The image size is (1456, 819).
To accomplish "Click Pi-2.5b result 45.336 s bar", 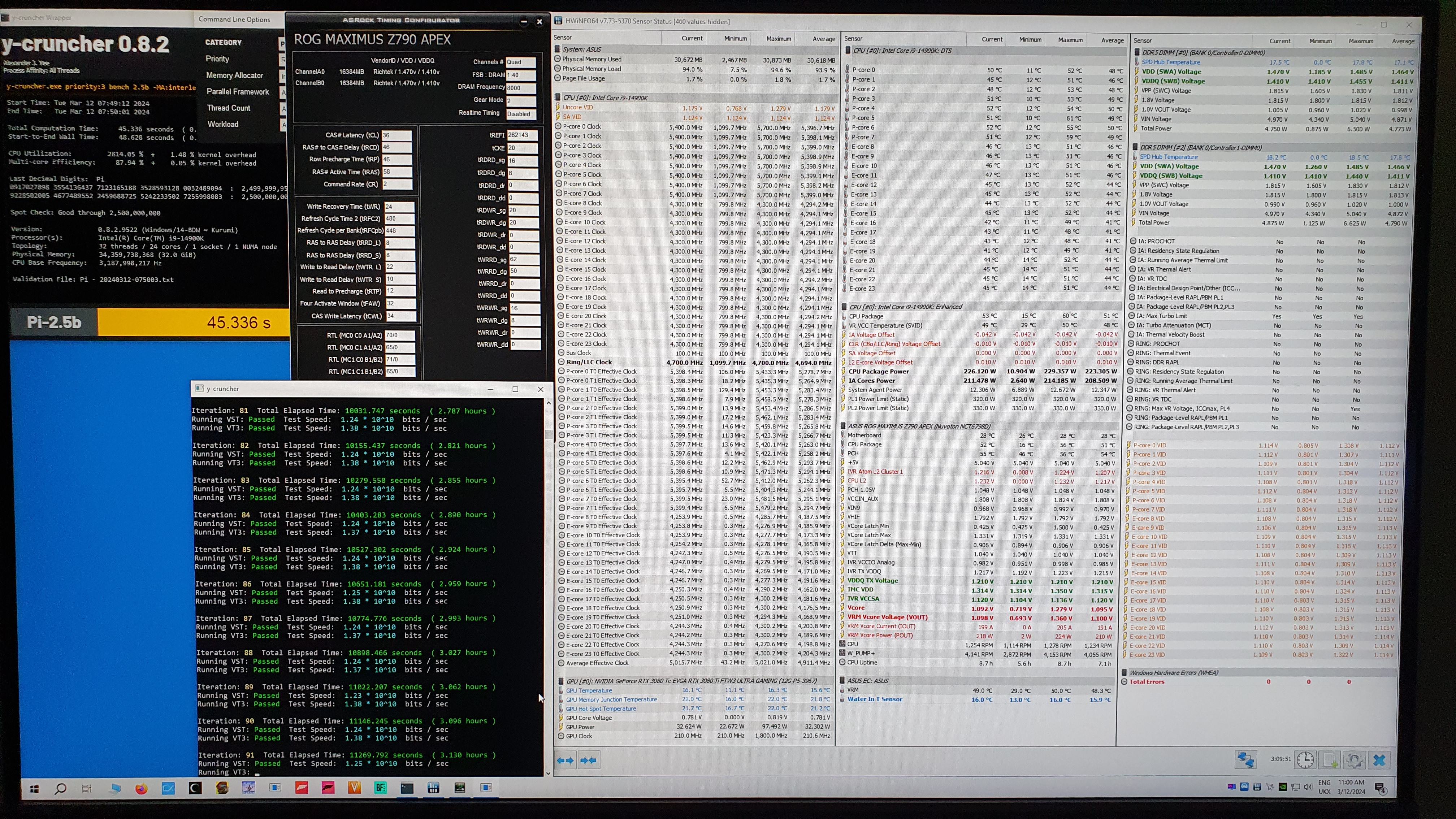I will pos(194,322).
